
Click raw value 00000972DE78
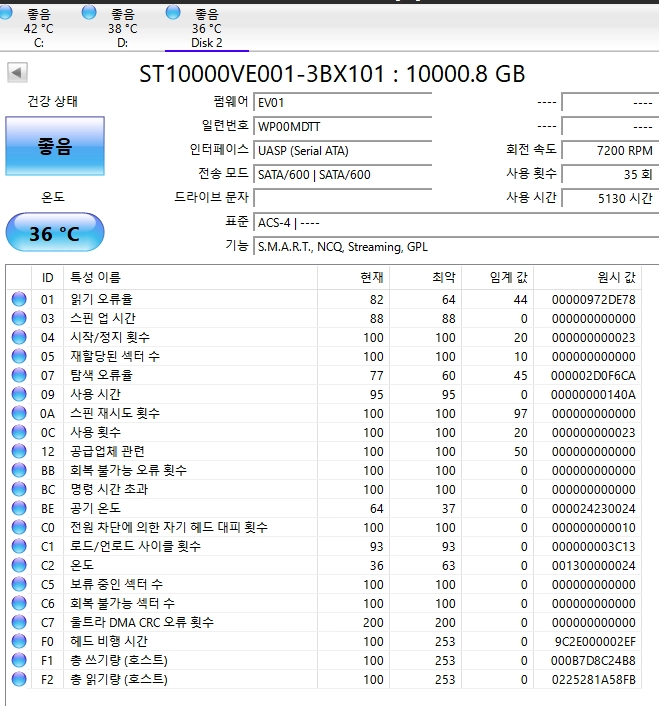(593, 299)
